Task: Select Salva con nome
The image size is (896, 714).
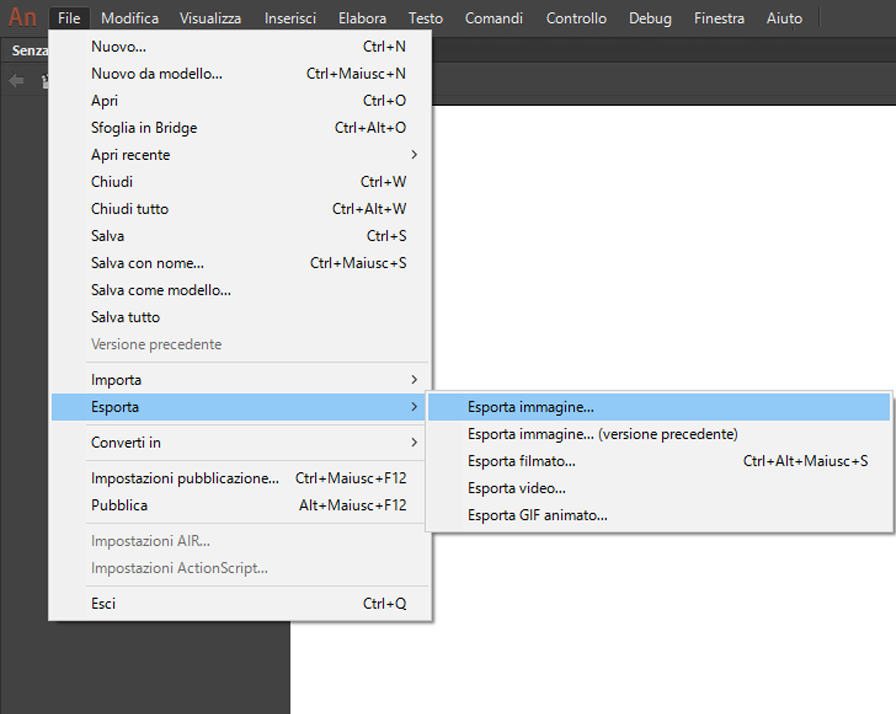Action: pyautogui.click(x=147, y=263)
